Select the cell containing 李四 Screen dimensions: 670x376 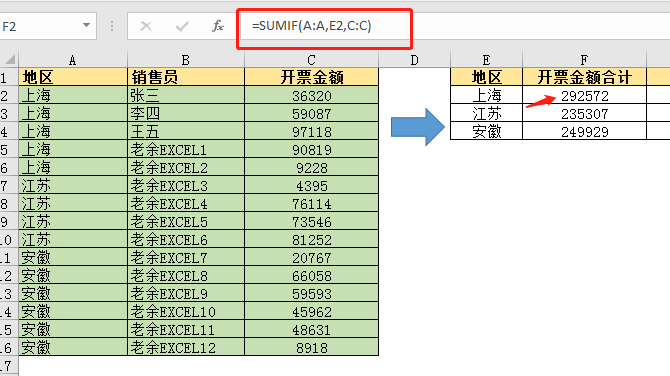pos(186,113)
